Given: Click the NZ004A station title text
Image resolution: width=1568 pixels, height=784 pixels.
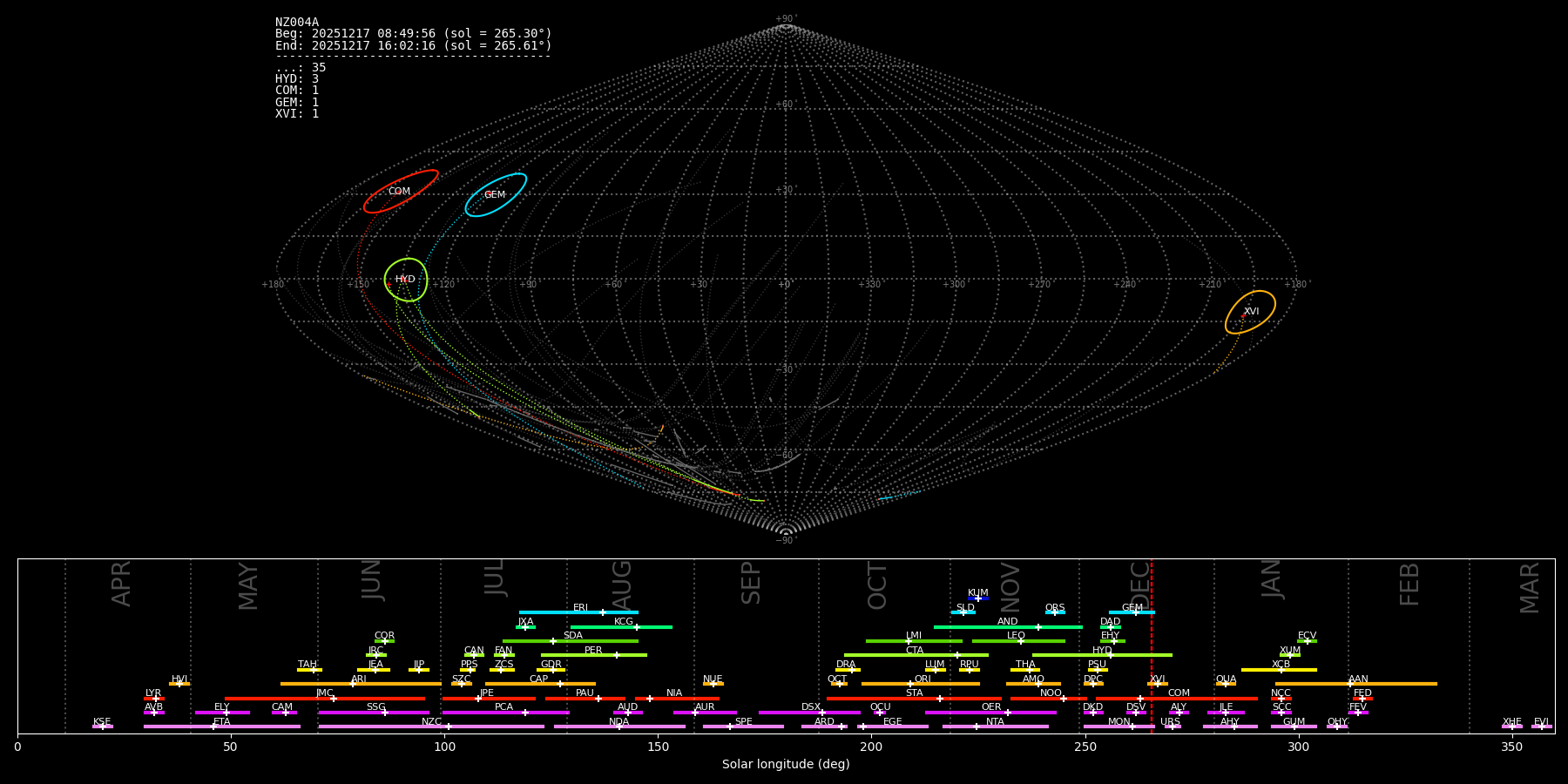Looking at the screenshot, I should (297, 23).
